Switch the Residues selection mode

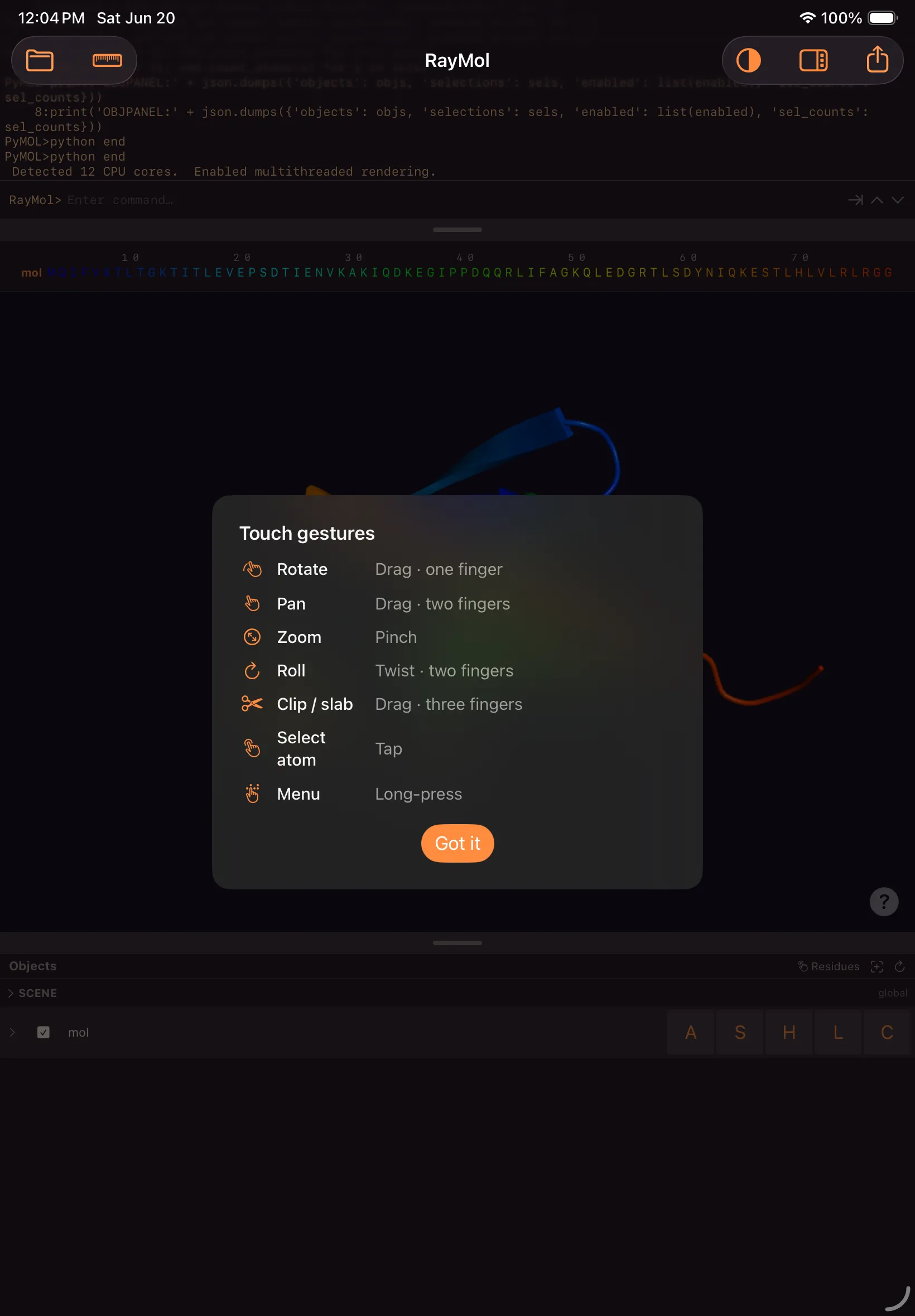pyautogui.click(x=829, y=966)
